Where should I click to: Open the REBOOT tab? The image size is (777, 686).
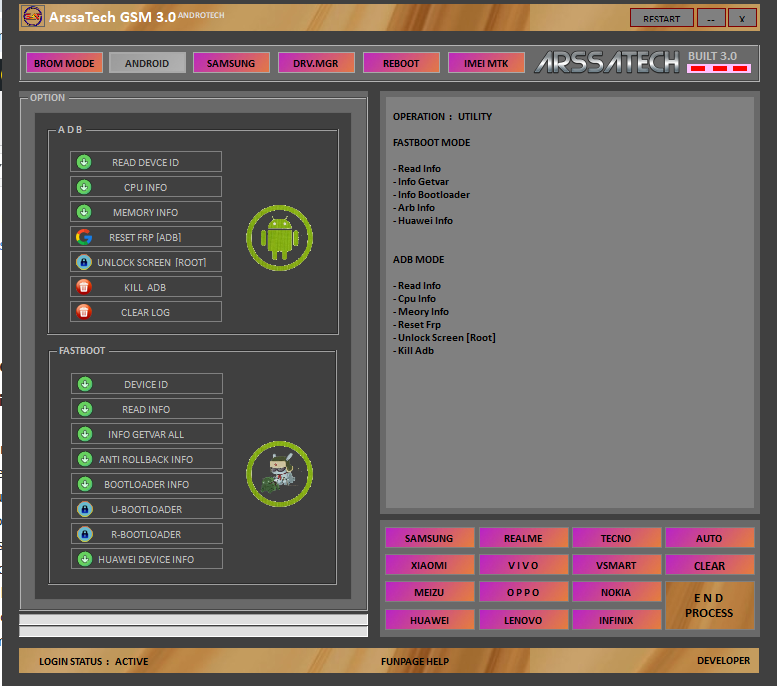pos(401,63)
